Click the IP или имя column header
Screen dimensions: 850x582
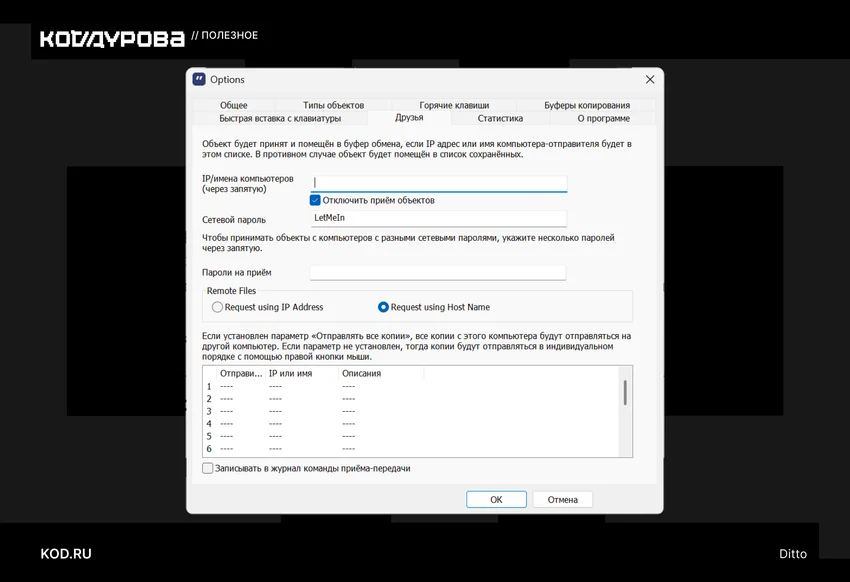point(302,373)
